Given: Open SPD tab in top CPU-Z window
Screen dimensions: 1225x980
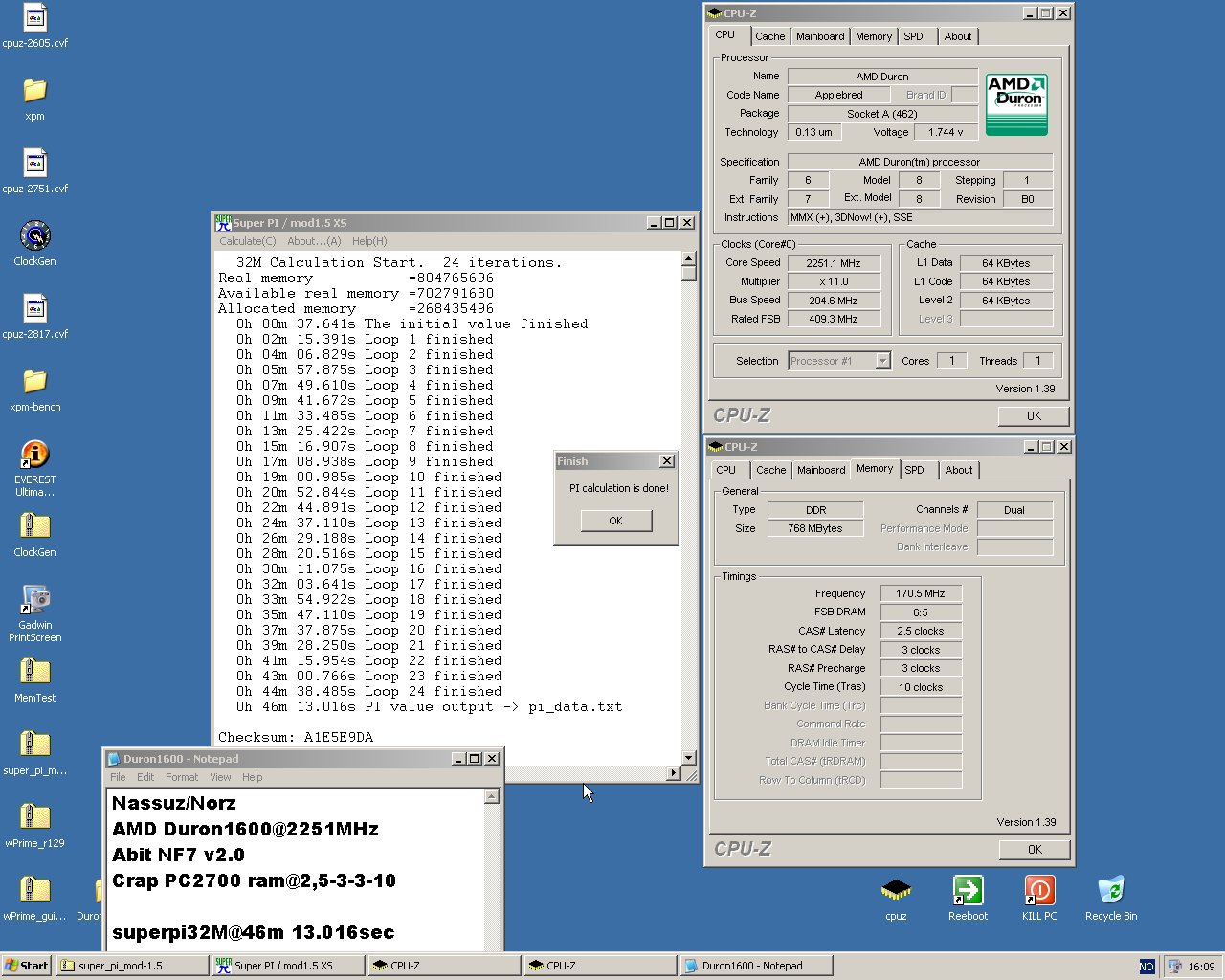Looking at the screenshot, I should (x=914, y=36).
